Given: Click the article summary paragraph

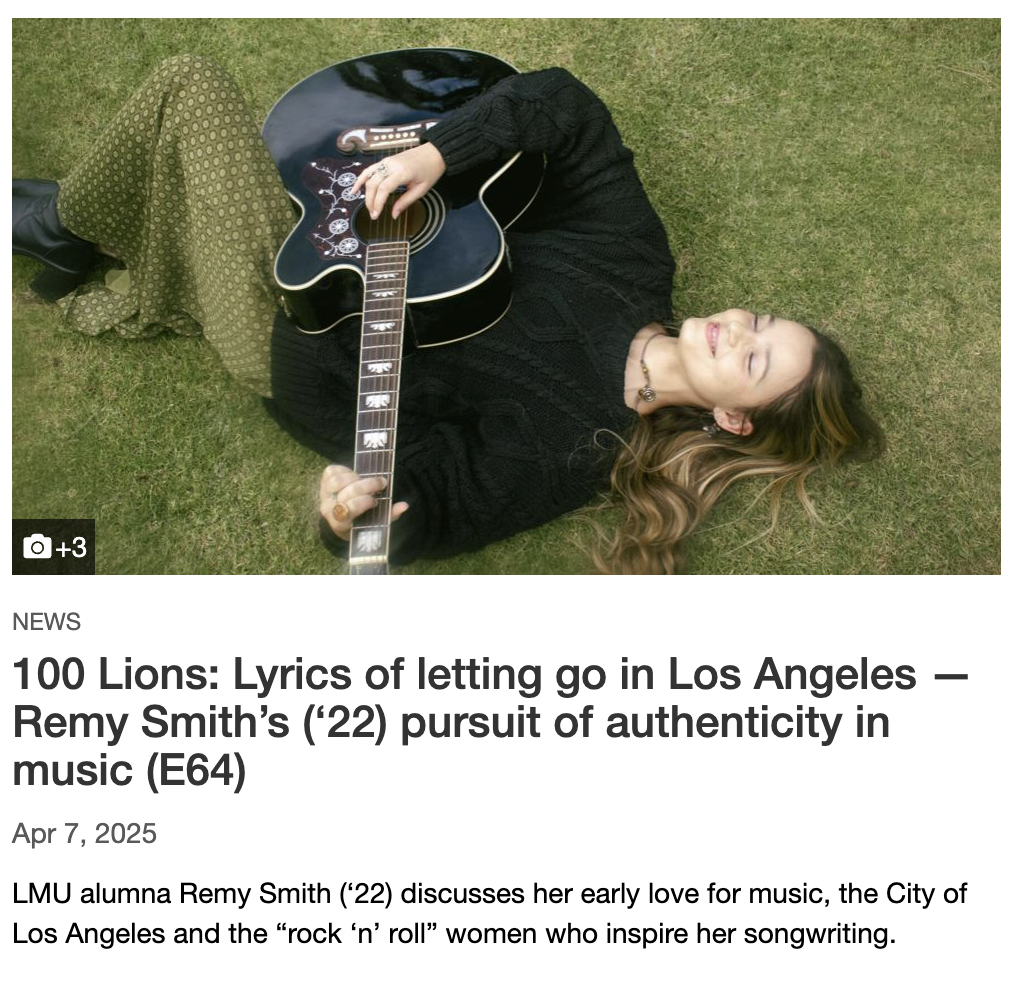Looking at the screenshot, I should tap(489, 914).
